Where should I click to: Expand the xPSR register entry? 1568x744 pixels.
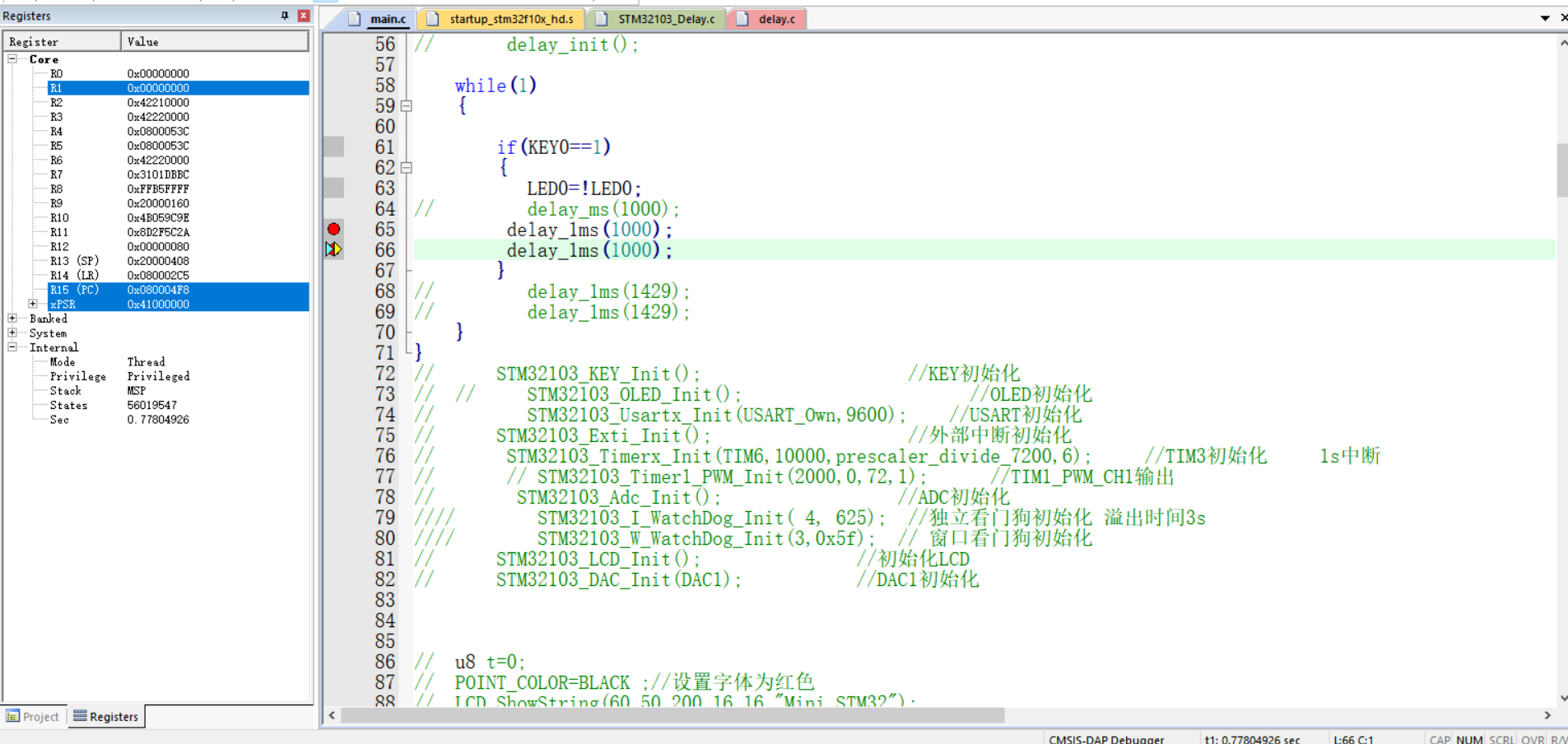33,305
